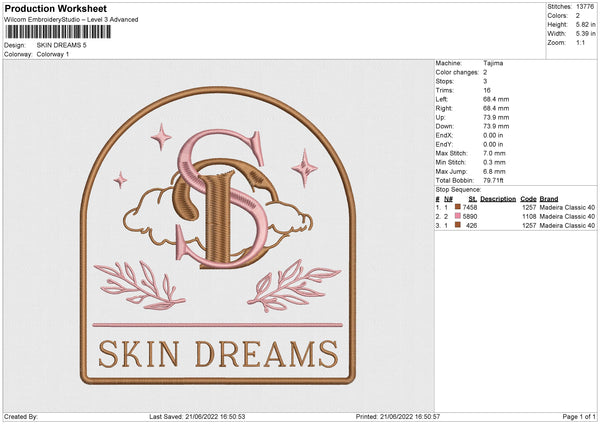Click the Right value 68.4 mm
This screenshot has width=600, height=424.
[x=496, y=108]
